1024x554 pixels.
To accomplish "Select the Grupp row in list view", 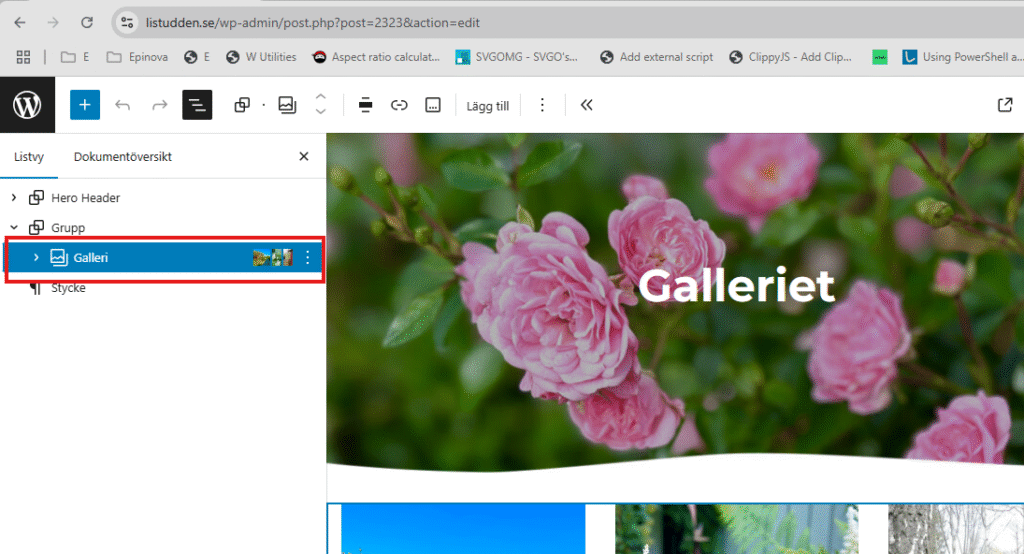I will click(163, 227).
